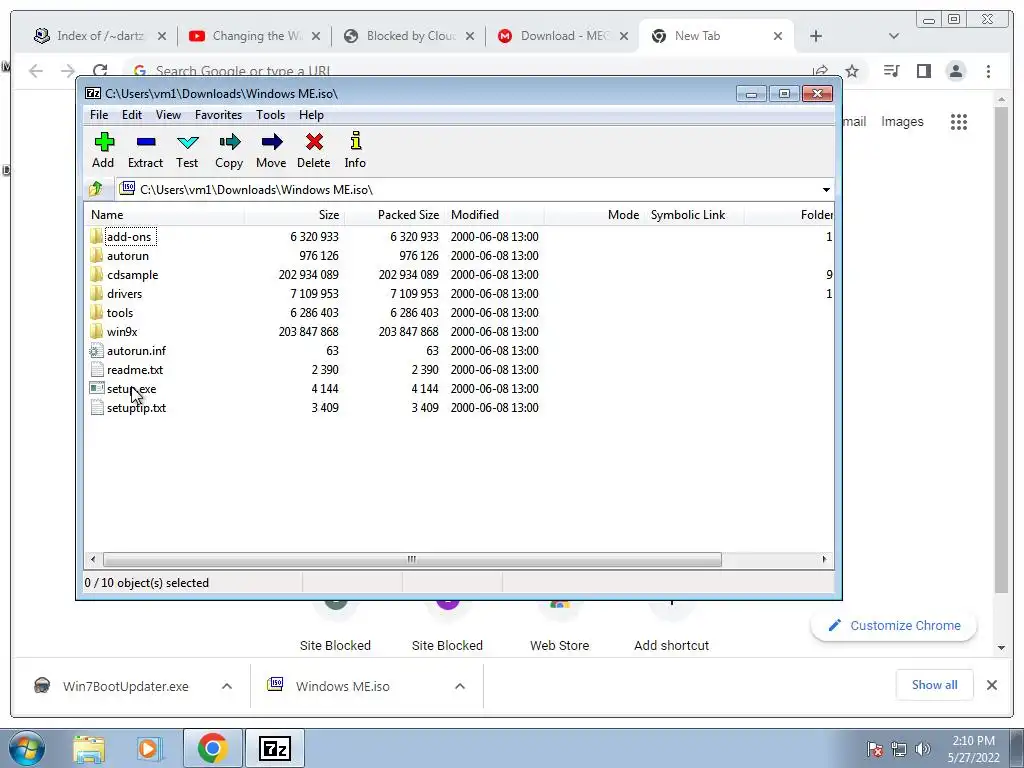Image resolution: width=1024 pixels, height=768 pixels.
Task: Open 7-Zip Edit menu
Action: (x=132, y=115)
